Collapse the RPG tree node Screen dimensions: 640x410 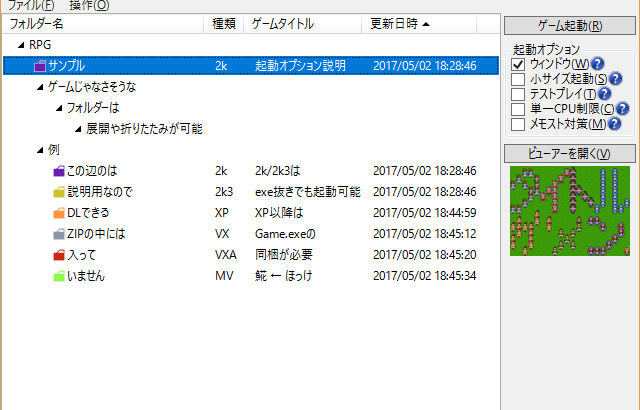pyautogui.click(x=21, y=45)
